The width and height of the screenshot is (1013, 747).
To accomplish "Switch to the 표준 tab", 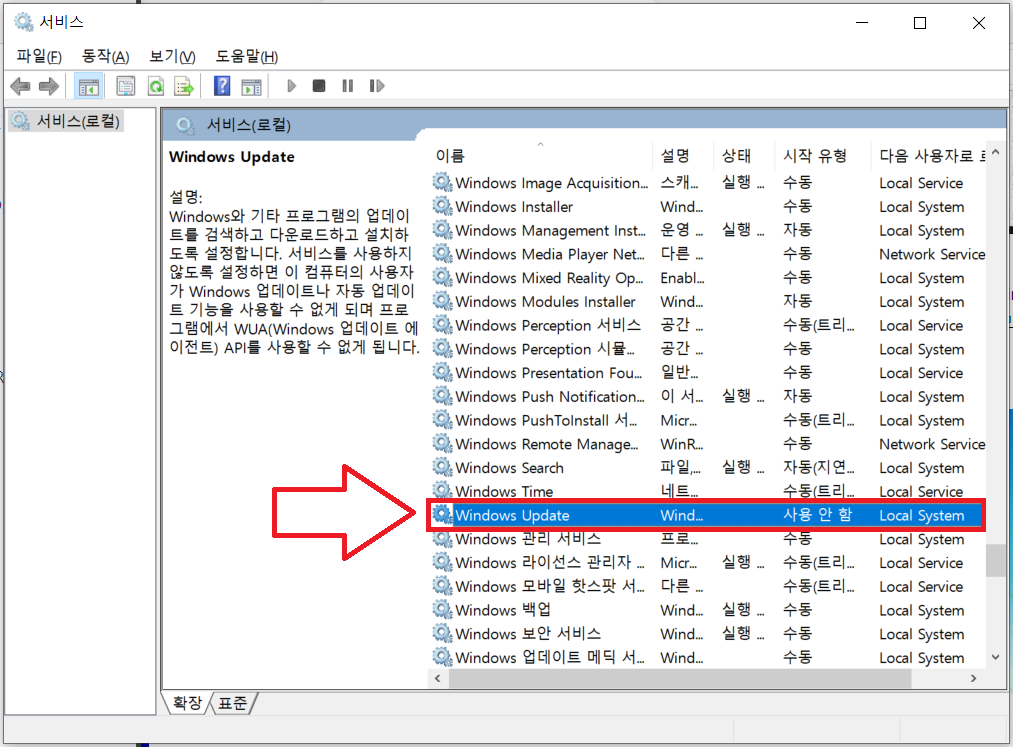I will (x=233, y=702).
